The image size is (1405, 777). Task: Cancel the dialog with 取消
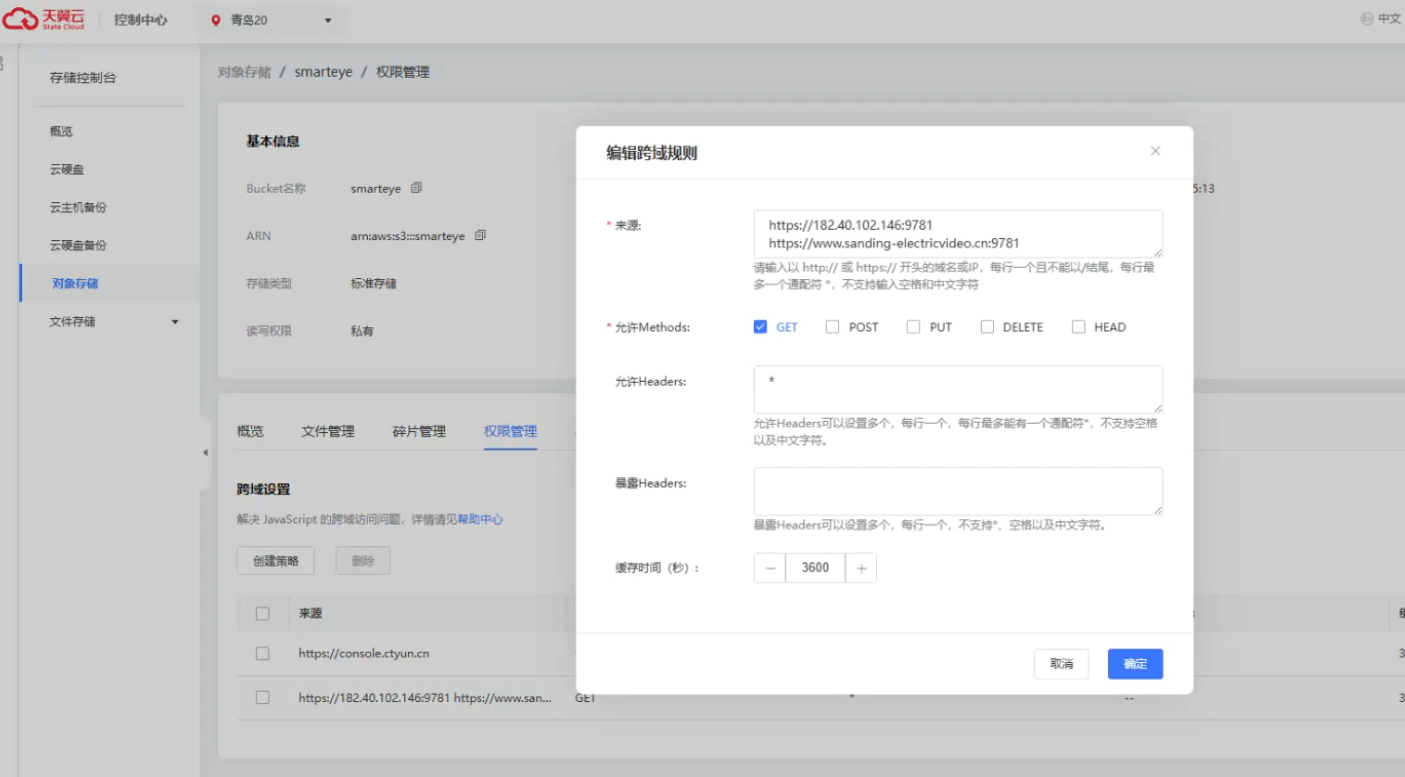1061,663
